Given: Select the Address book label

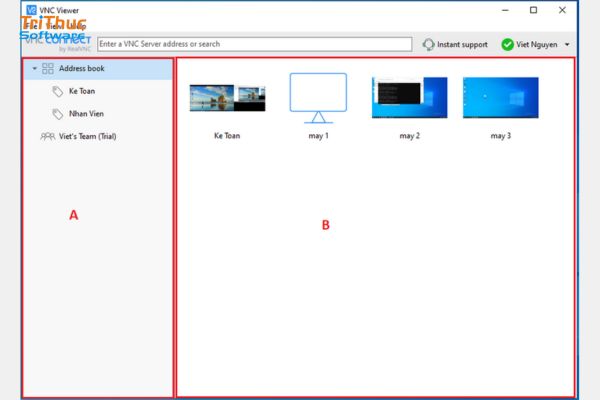Looking at the screenshot, I should tap(82, 69).
